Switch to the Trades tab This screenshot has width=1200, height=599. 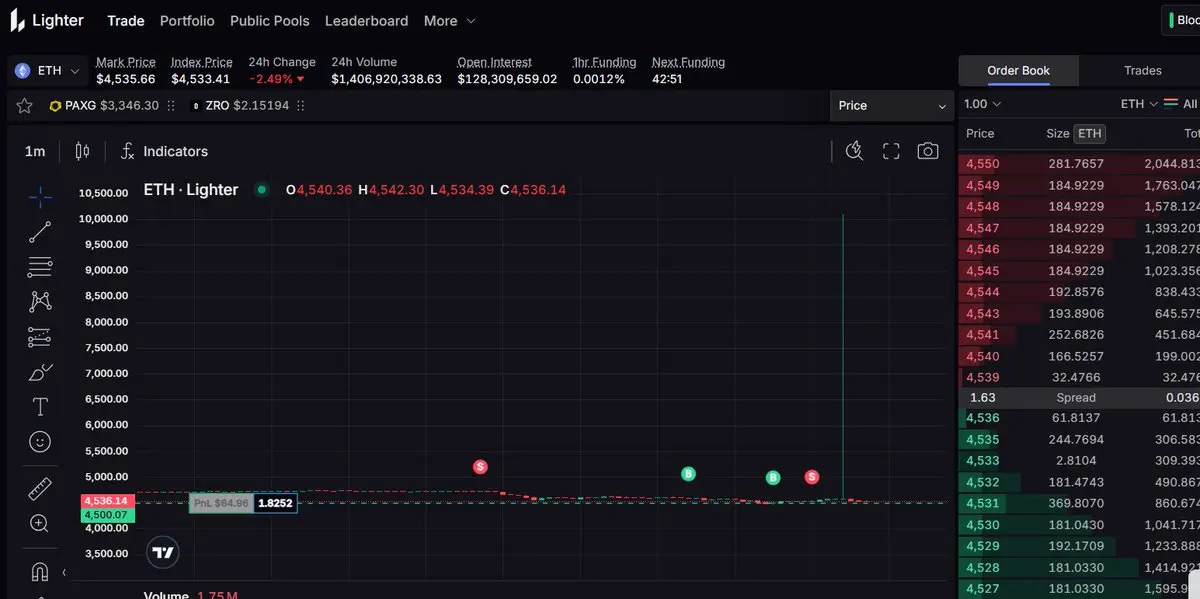click(x=1142, y=70)
